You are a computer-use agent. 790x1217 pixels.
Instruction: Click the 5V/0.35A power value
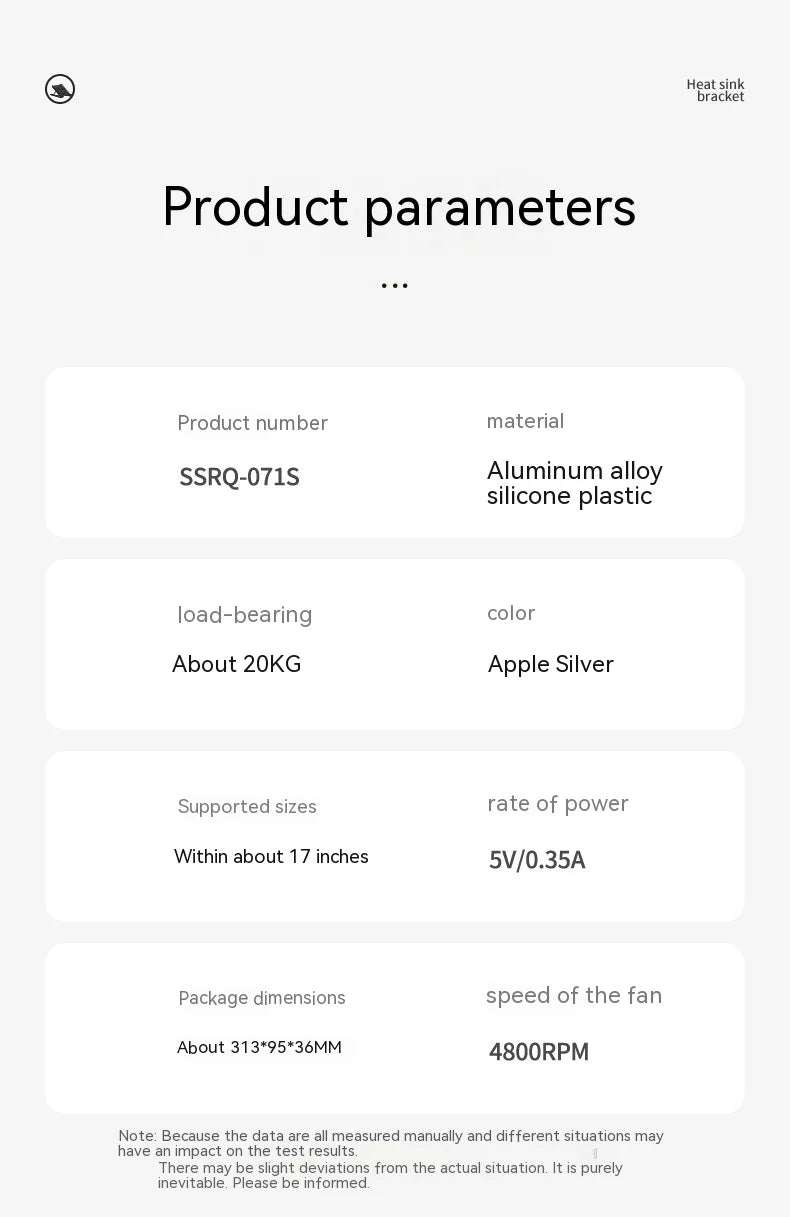[x=537, y=860]
